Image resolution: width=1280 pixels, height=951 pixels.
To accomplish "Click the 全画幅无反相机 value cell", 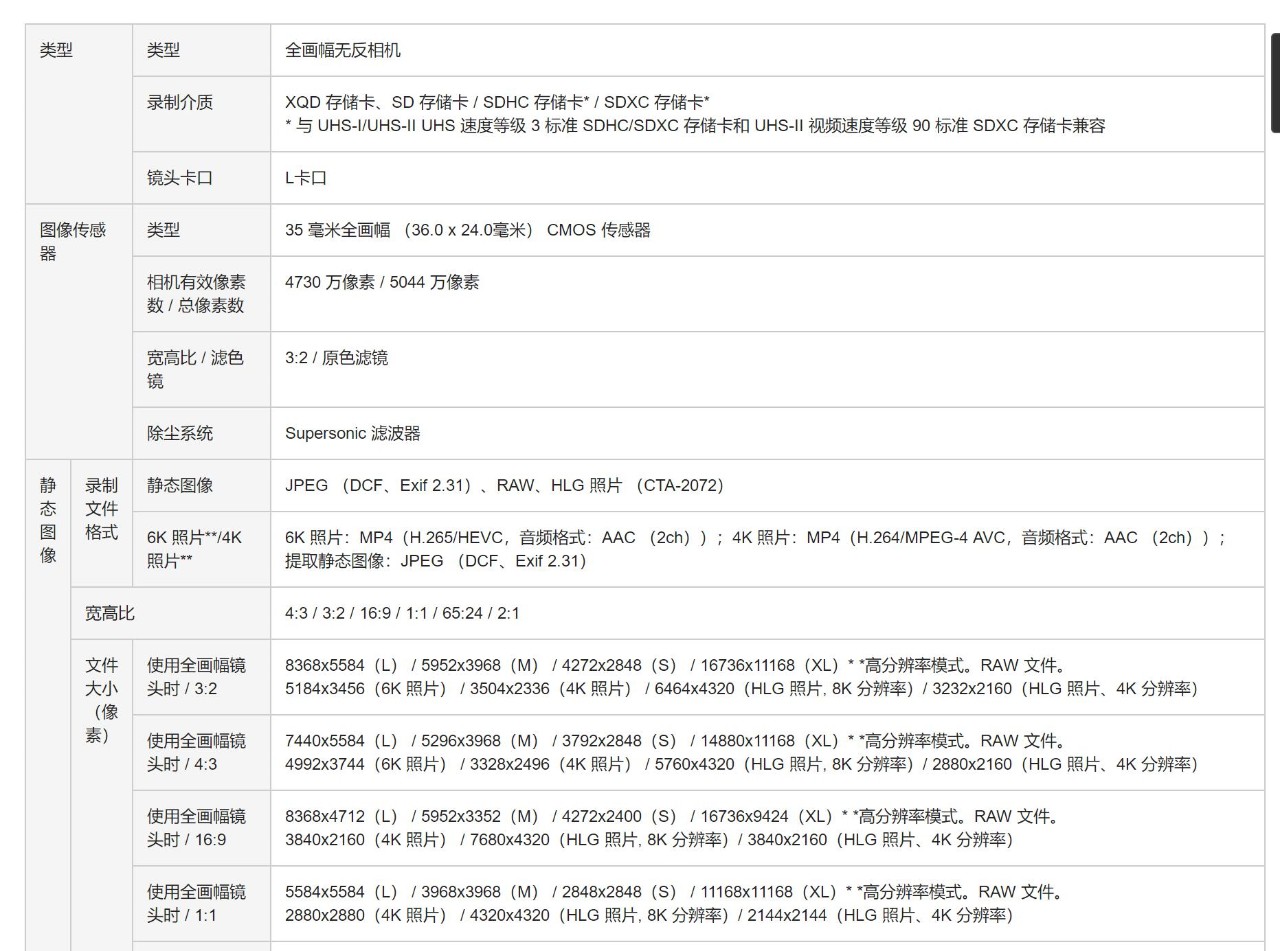I will (343, 50).
